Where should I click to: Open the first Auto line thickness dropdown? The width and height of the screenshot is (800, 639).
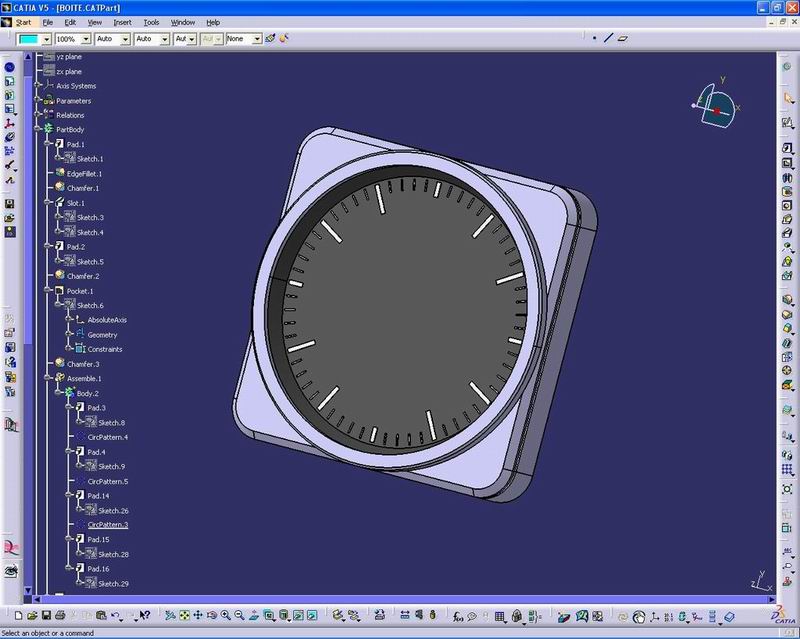point(125,39)
